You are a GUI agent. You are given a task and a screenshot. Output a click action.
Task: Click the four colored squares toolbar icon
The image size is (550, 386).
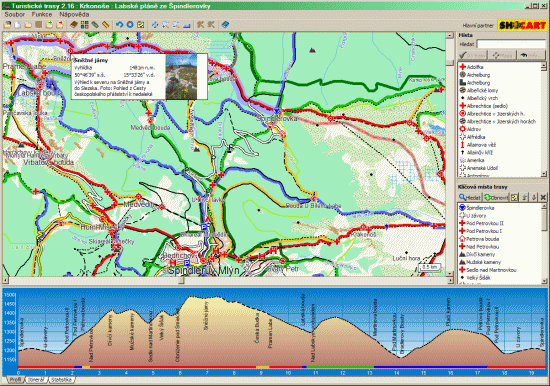click(85, 25)
